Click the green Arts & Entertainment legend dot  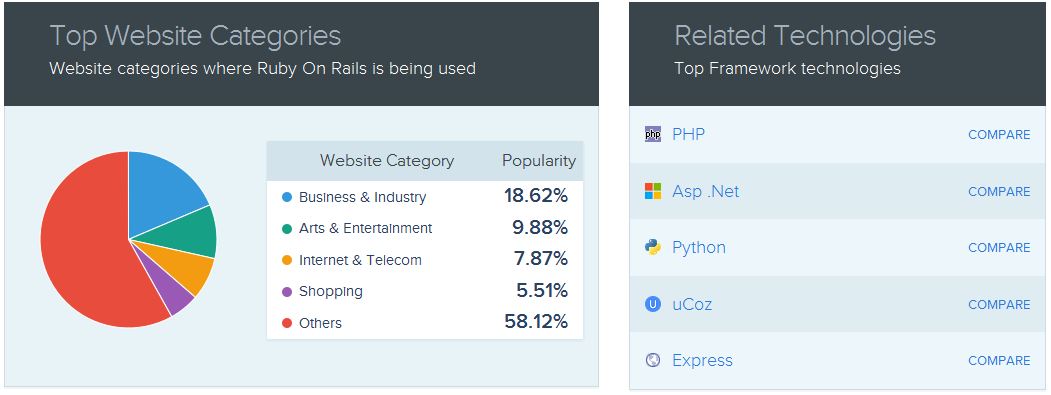point(287,229)
